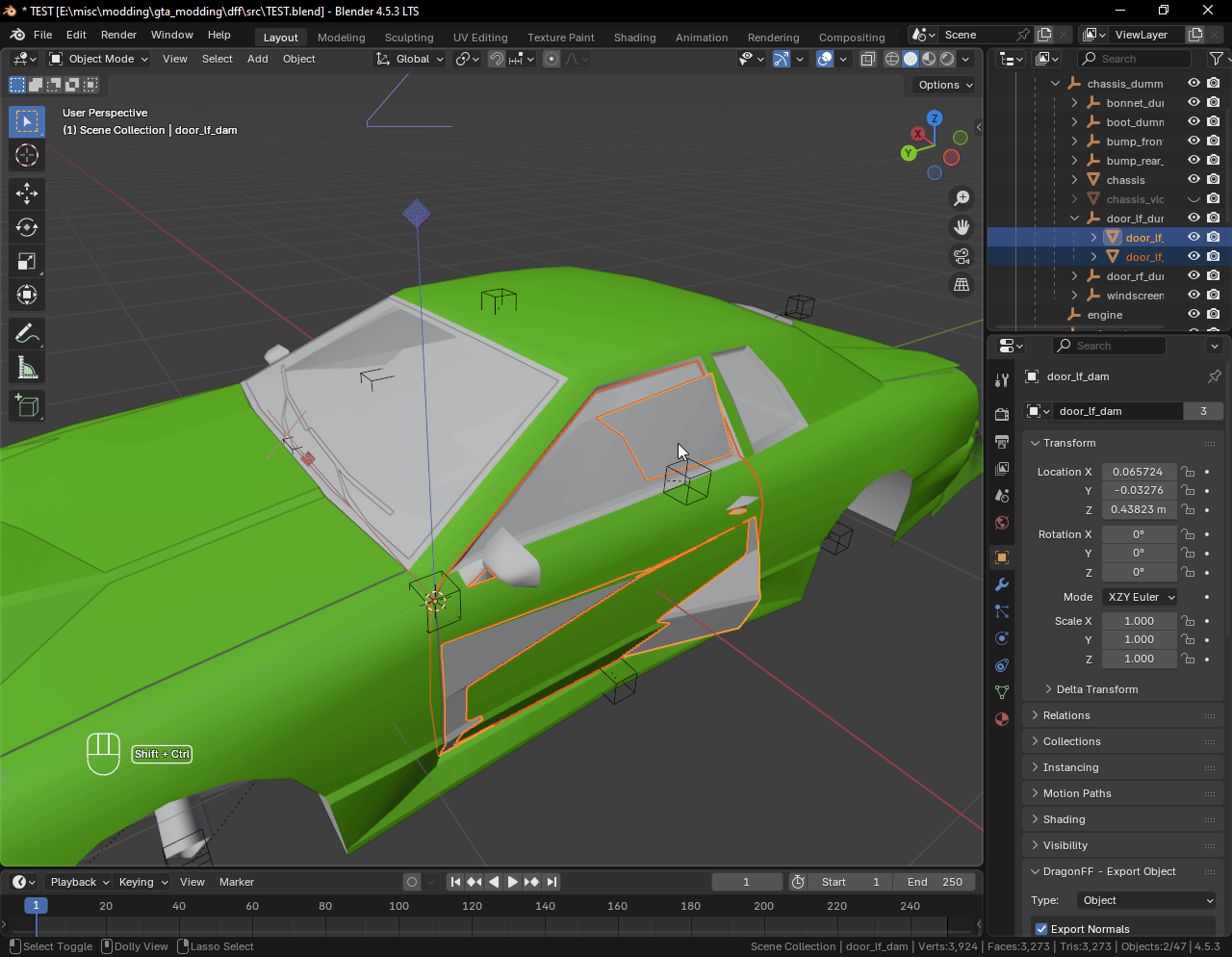1232x957 pixels.
Task: Expand the Delta Transform section
Action: [1096, 689]
